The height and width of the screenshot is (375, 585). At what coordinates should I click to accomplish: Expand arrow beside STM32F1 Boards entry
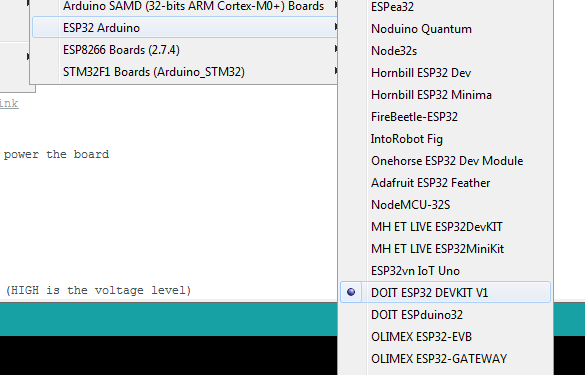tap(335, 71)
